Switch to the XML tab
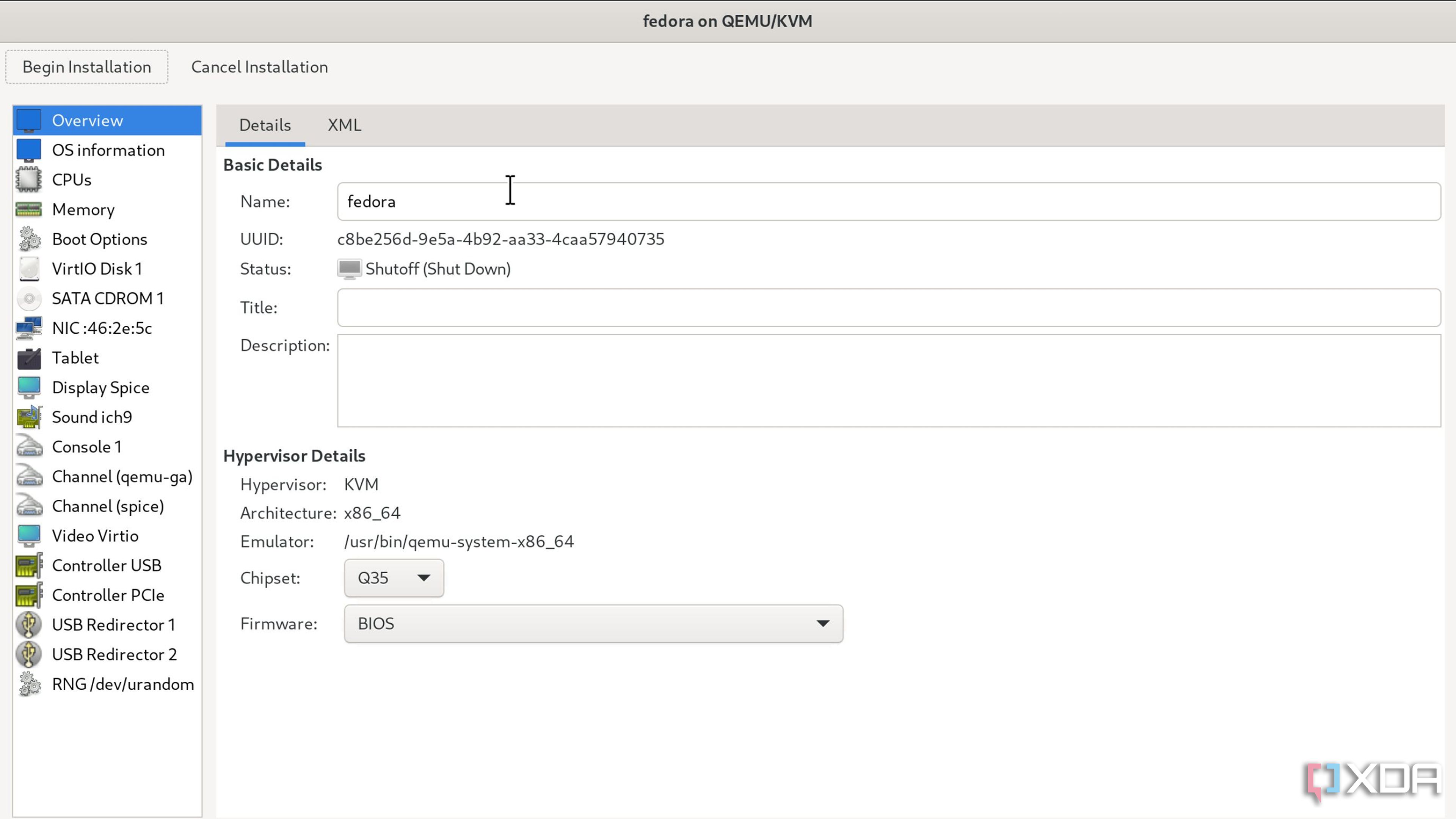 pos(344,125)
